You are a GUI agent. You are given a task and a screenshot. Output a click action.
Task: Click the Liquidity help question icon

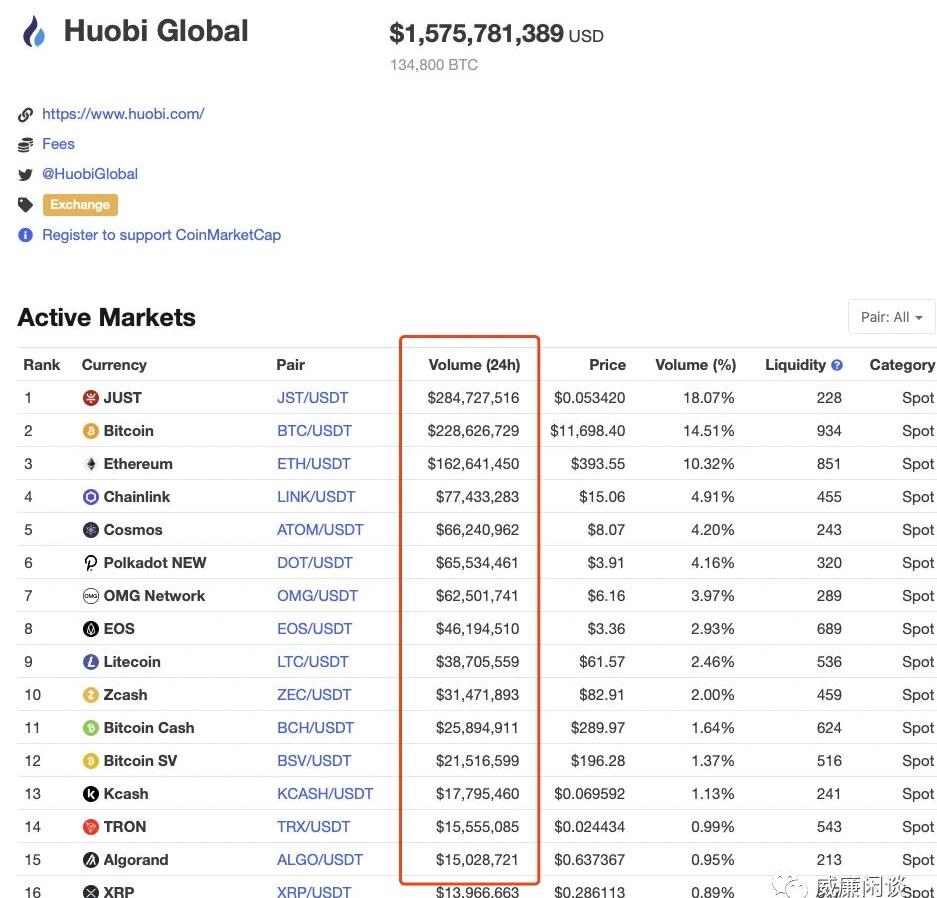click(x=837, y=365)
